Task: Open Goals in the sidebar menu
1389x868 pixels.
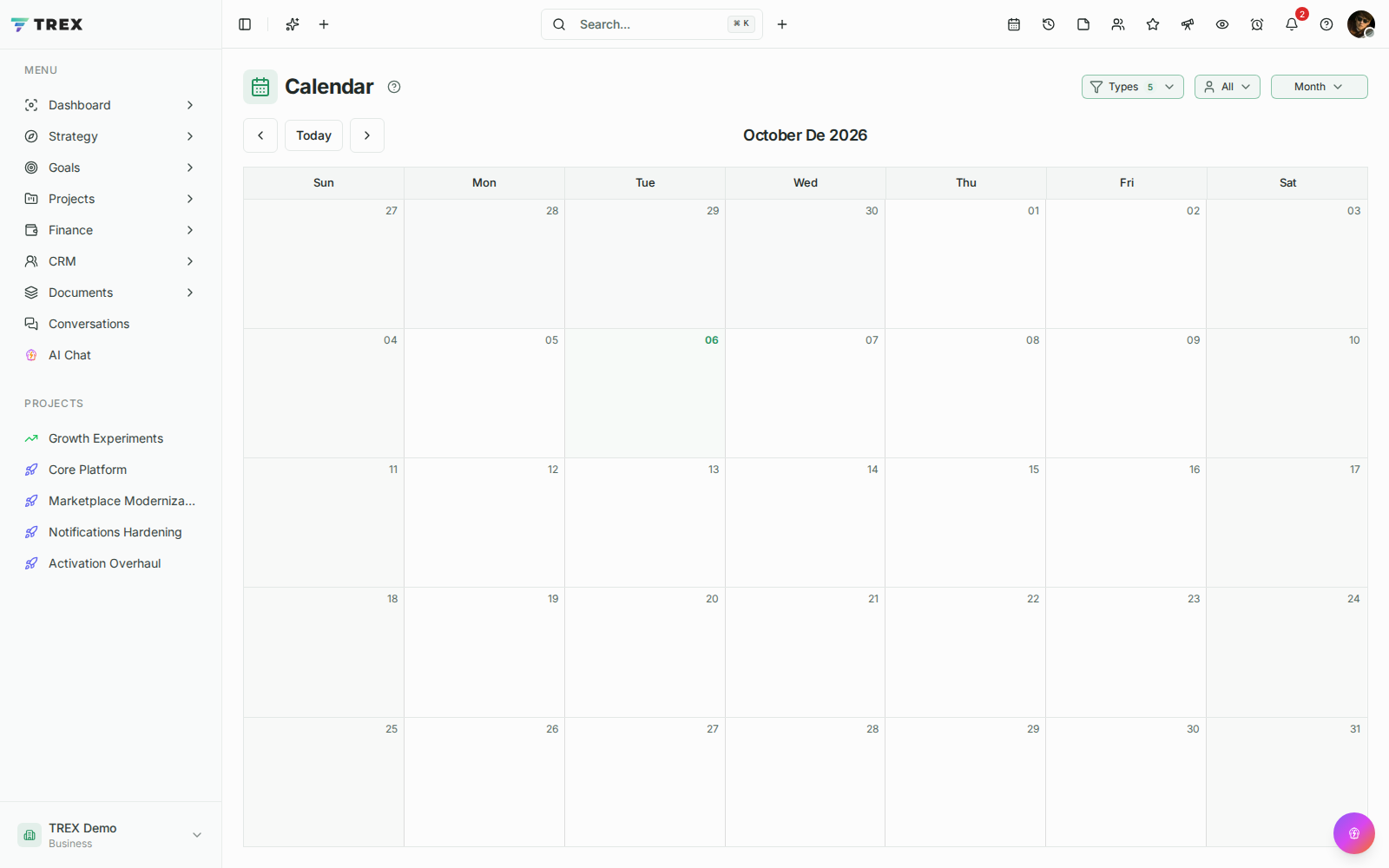Action: coord(110,168)
